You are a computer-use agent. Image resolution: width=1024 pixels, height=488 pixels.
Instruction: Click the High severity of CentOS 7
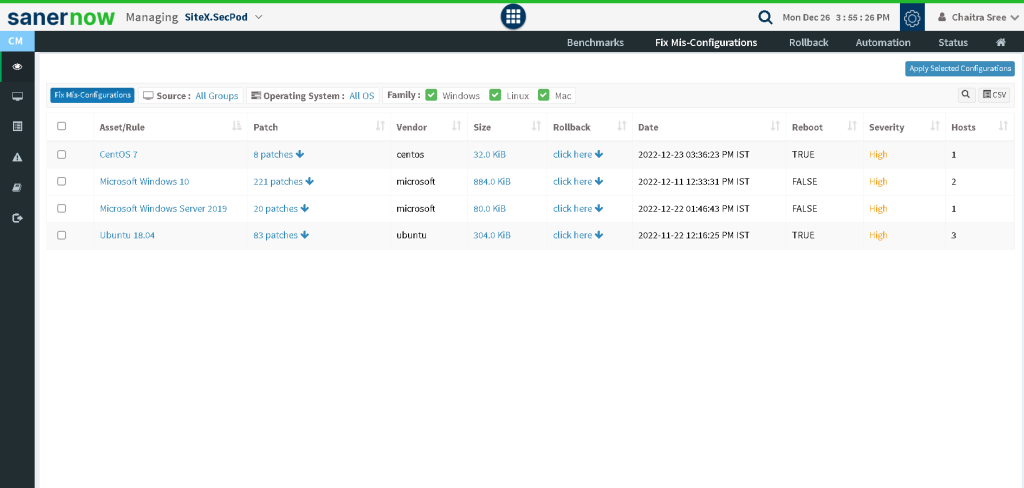coord(878,155)
